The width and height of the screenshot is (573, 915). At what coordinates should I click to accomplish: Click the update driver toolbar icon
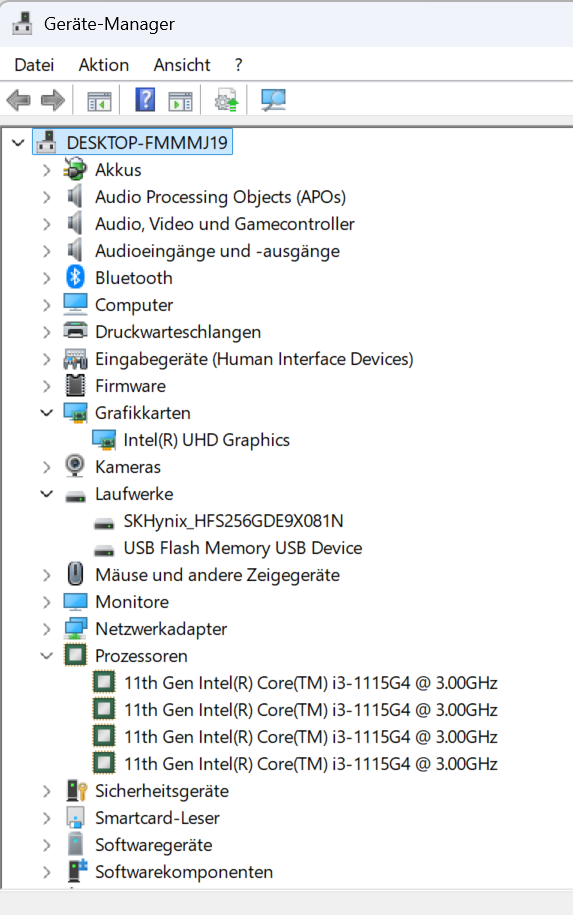pos(226,100)
